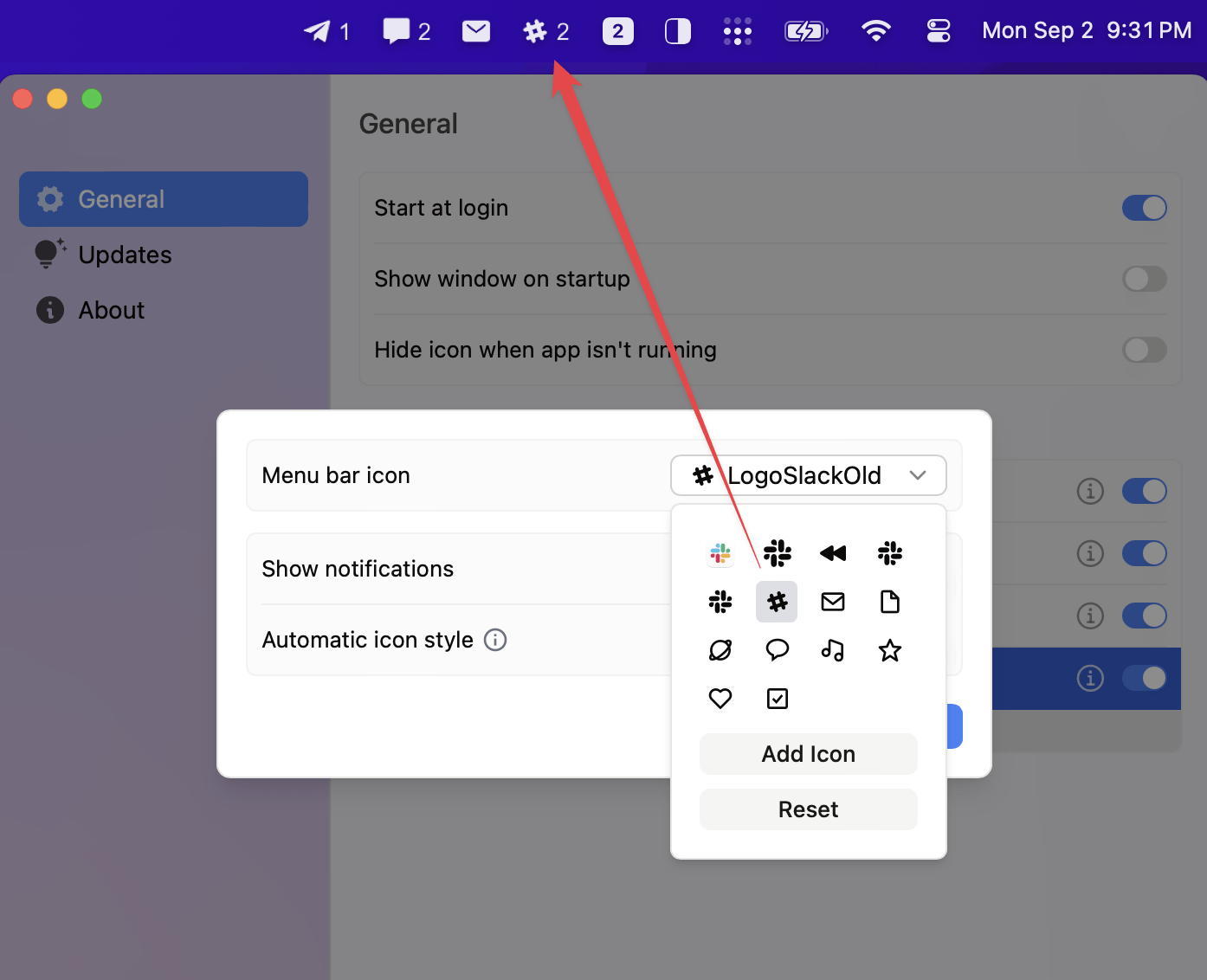The height and width of the screenshot is (980, 1207).
Task: Click info icon in highlighted blue row
Action: (x=1090, y=678)
